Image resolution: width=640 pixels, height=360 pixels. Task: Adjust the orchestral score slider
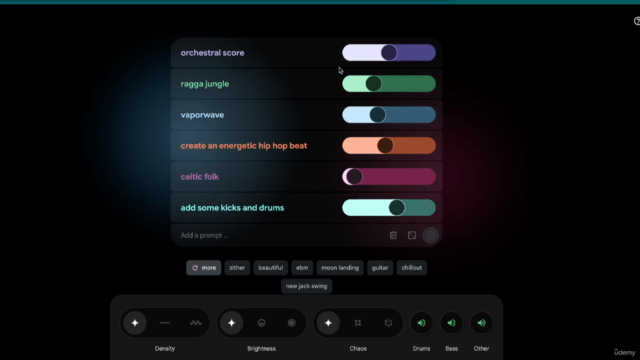coord(389,53)
